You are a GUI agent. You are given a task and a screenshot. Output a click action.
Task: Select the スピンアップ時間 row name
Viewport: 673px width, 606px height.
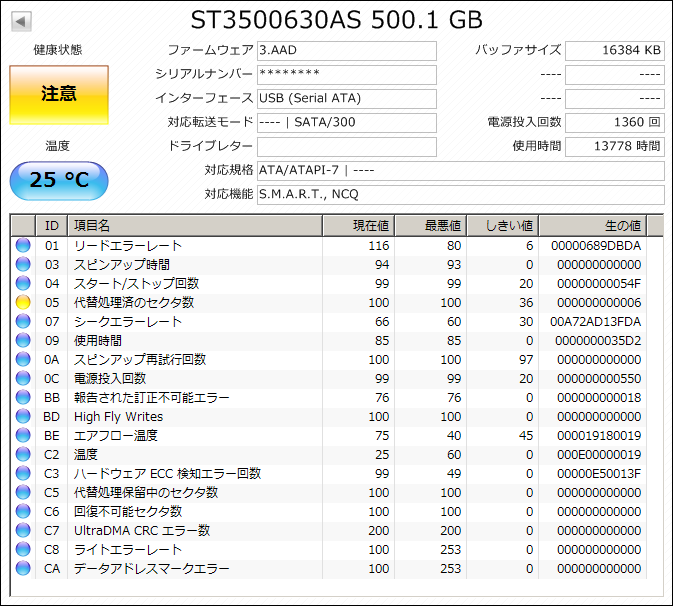point(122,264)
